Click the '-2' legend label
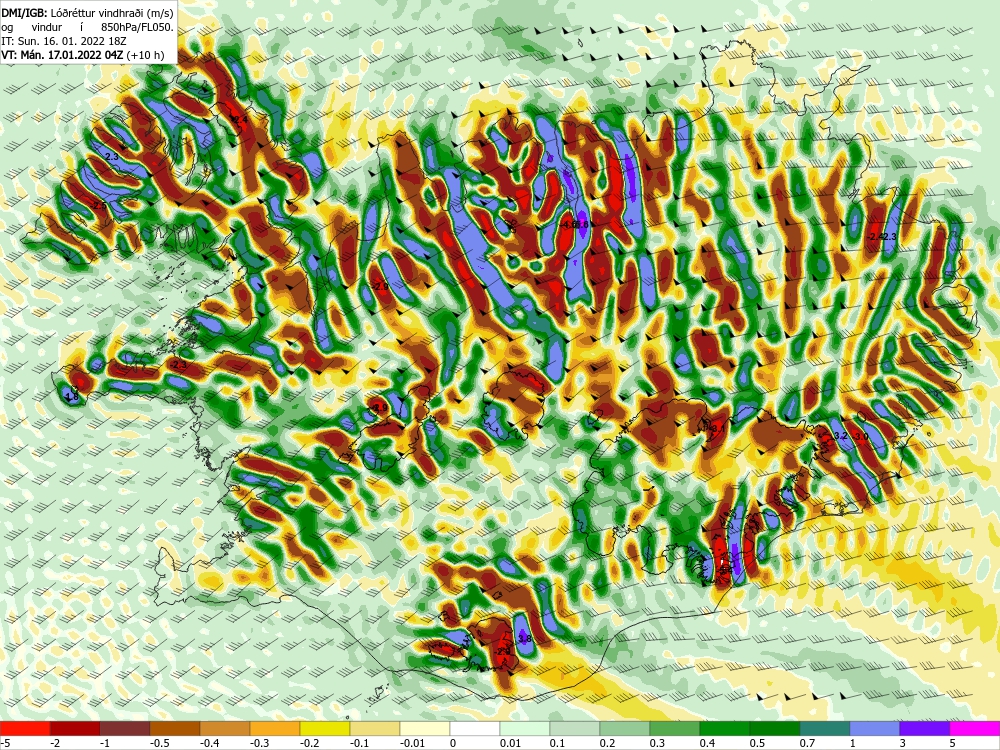 [x=55, y=743]
